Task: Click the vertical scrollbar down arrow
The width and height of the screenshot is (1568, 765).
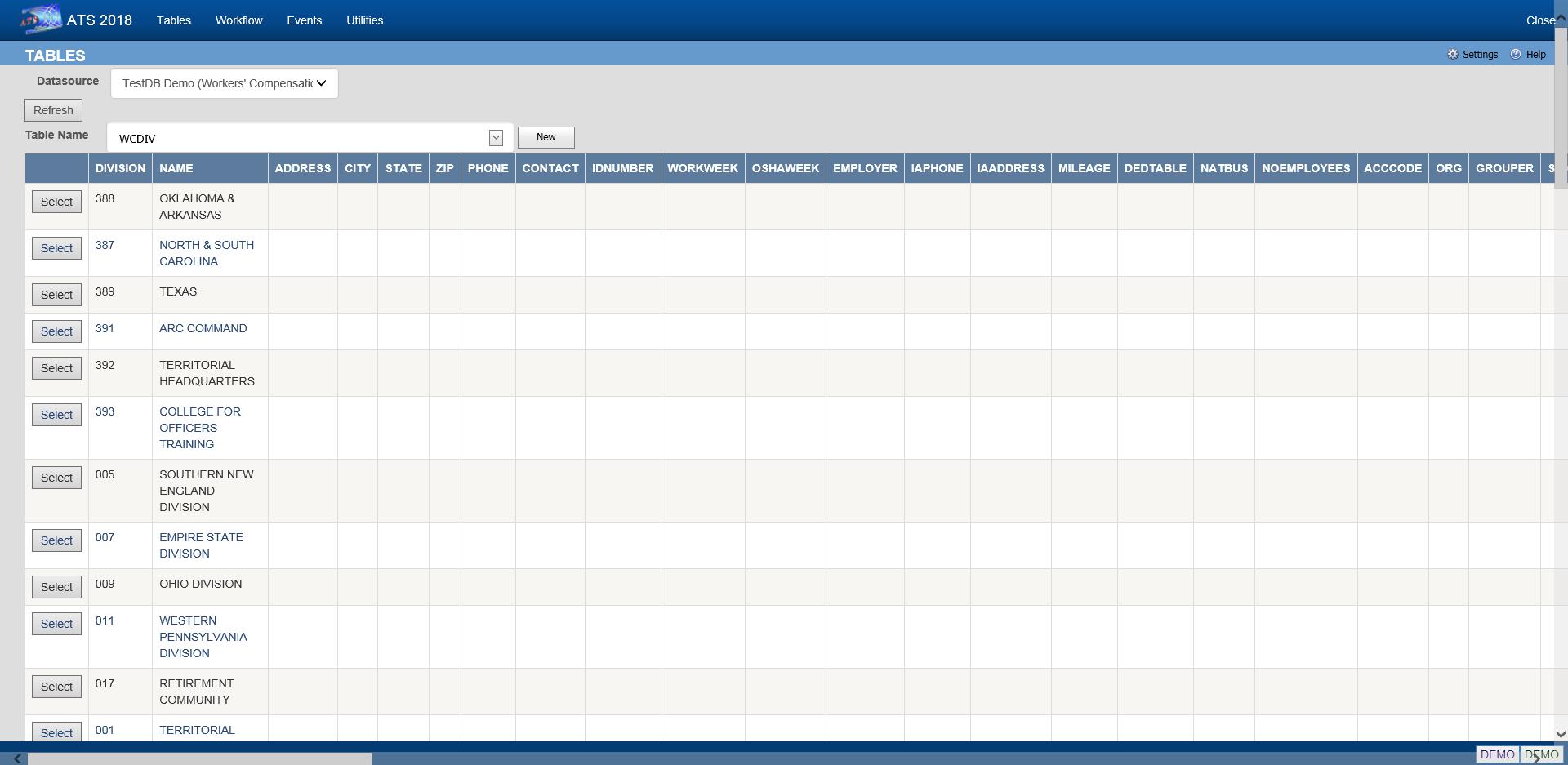Action: [x=1560, y=734]
